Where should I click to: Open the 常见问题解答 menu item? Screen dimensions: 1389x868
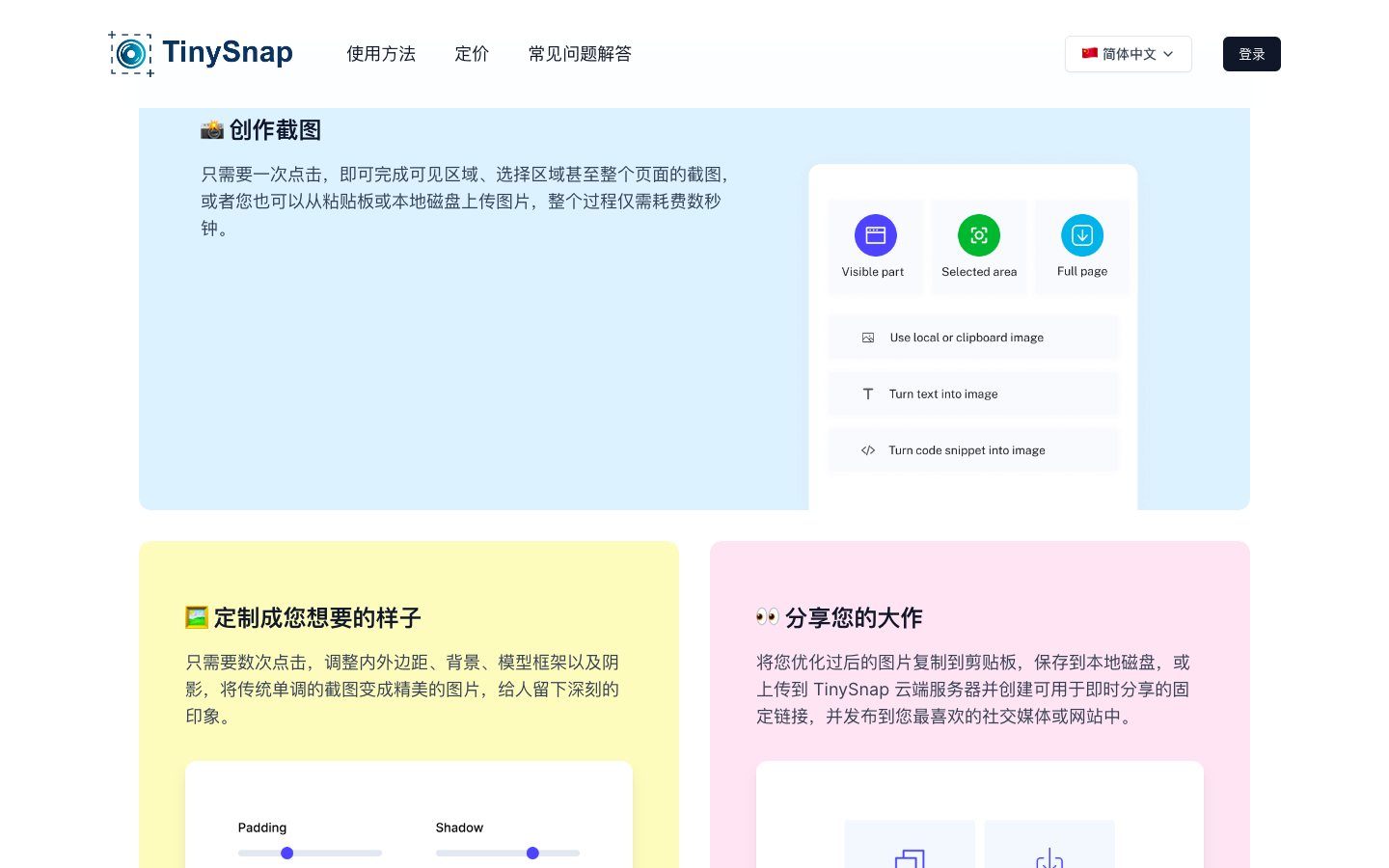pyautogui.click(x=580, y=54)
